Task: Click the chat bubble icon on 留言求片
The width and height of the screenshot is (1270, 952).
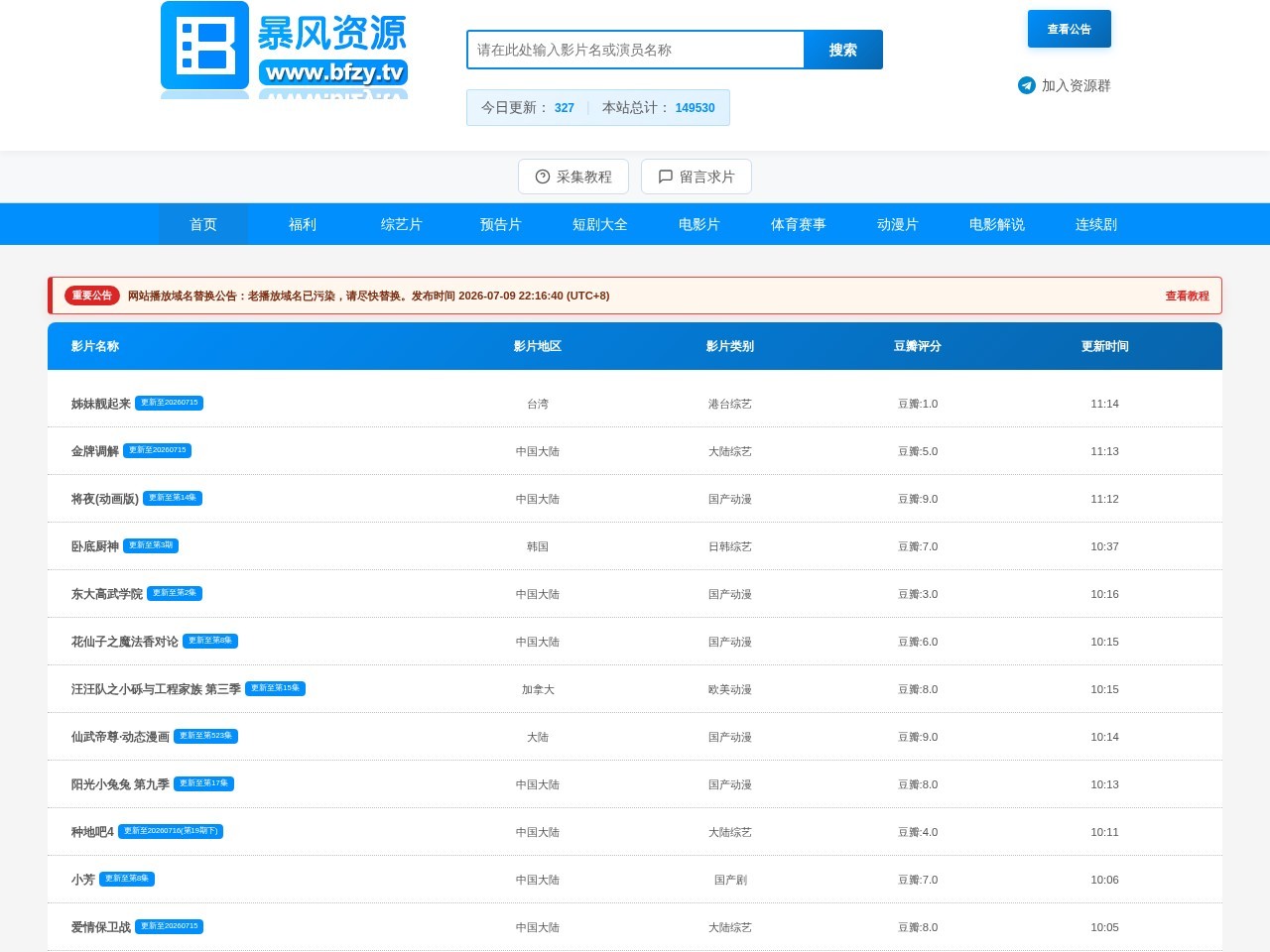Action: [x=666, y=177]
